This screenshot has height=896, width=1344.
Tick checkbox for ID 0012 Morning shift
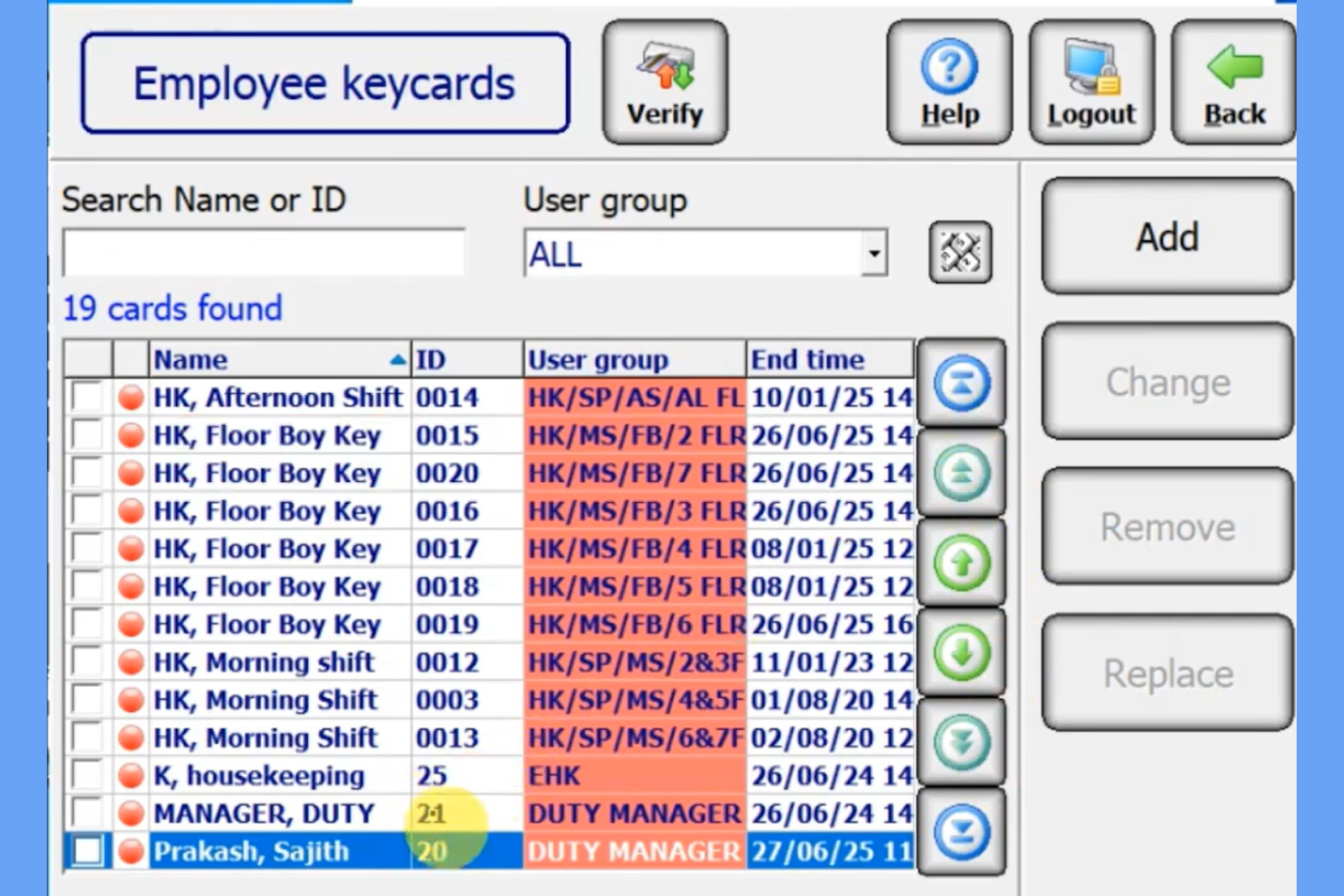(87, 662)
